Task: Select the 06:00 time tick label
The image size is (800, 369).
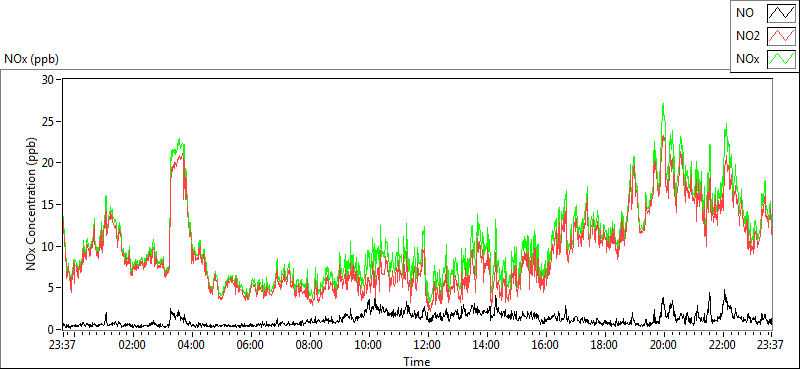Action: 251,345
